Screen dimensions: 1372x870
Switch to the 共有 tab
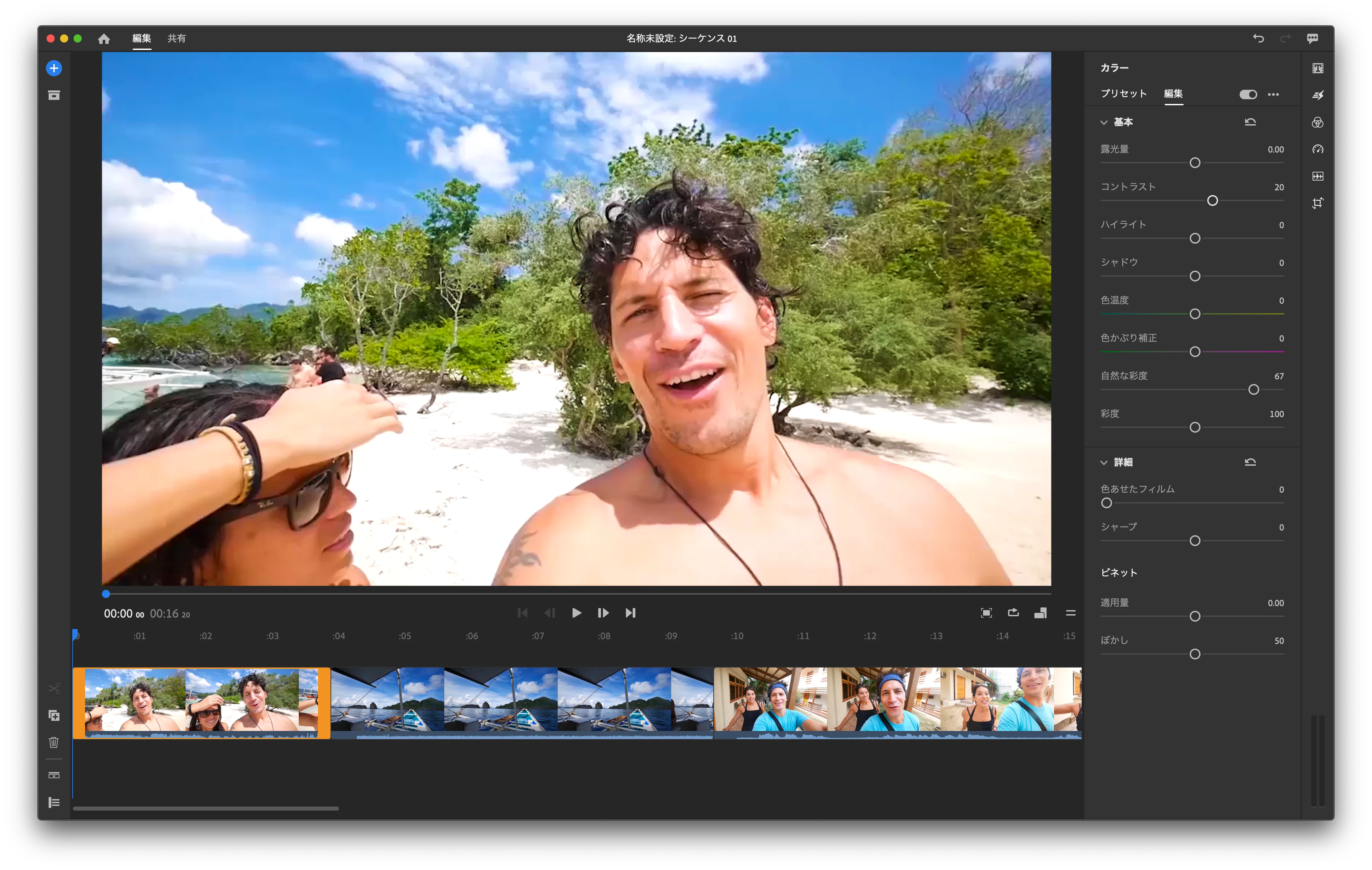click(x=176, y=39)
